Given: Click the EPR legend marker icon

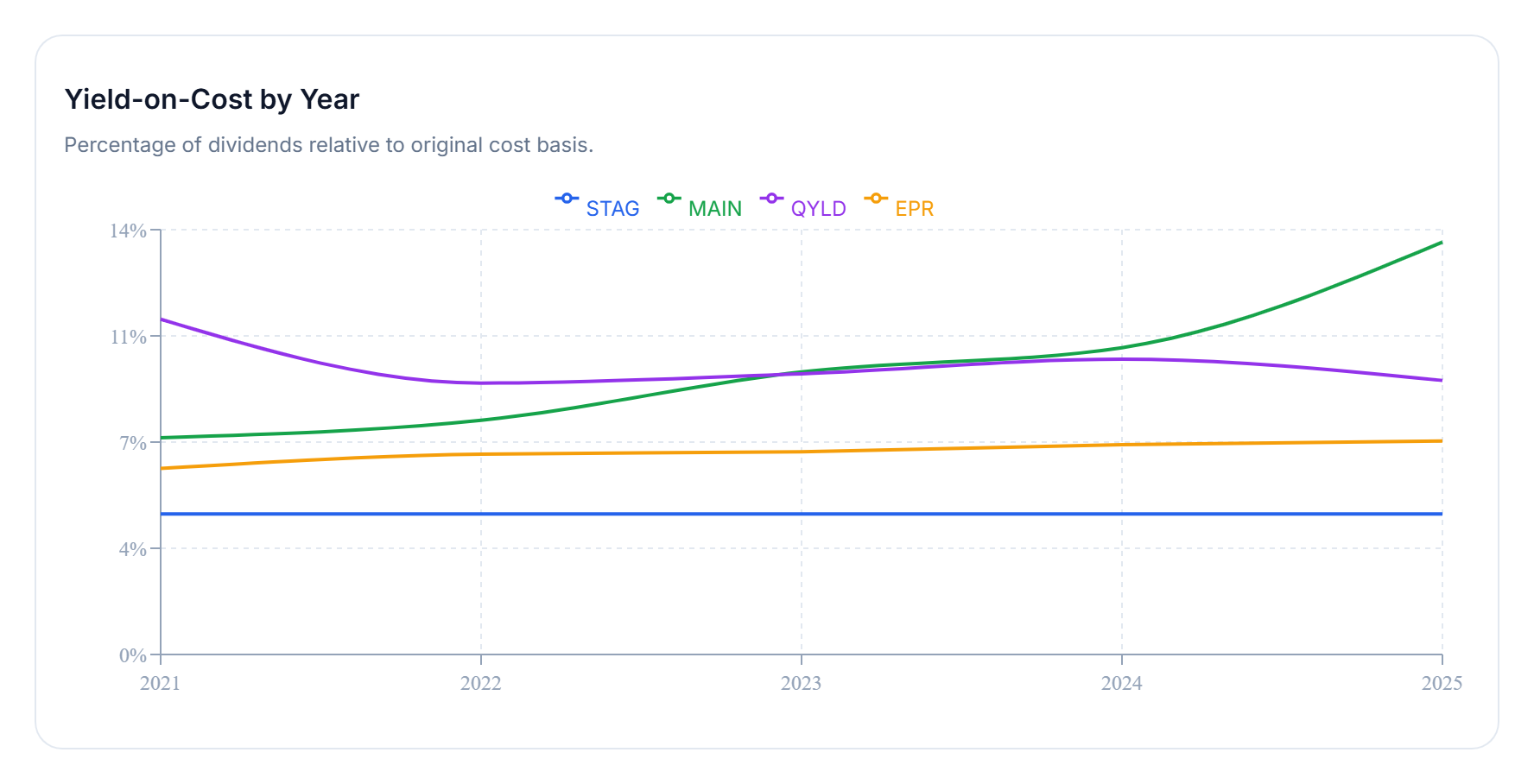Looking at the screenshot, I should [x=875, y=199].
